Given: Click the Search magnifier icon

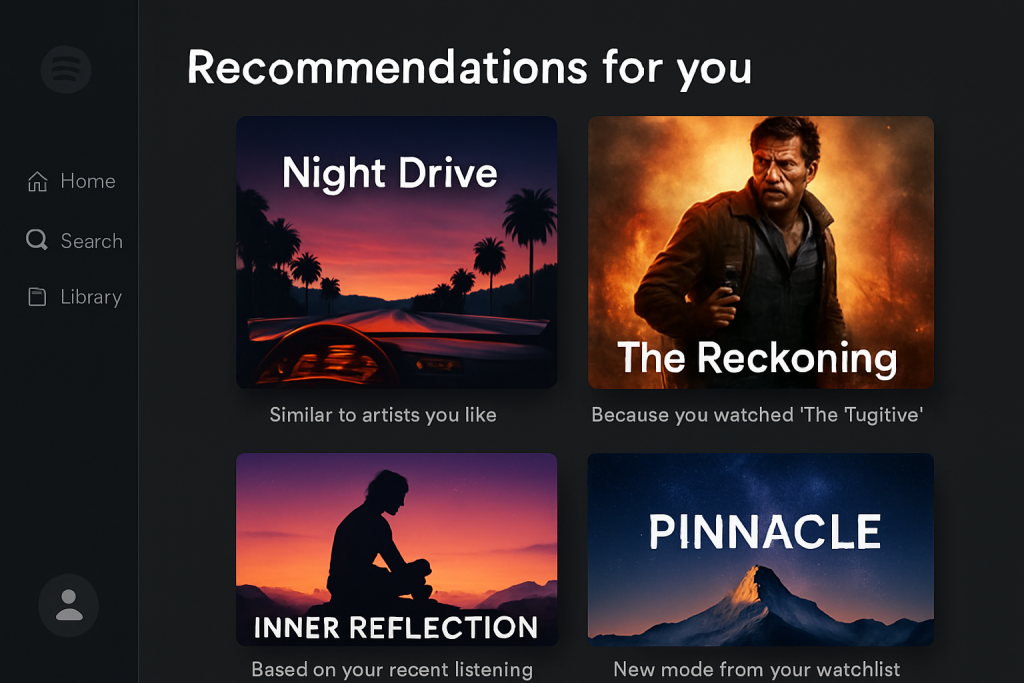Looking at the screenshot, I should coord(37,240).
